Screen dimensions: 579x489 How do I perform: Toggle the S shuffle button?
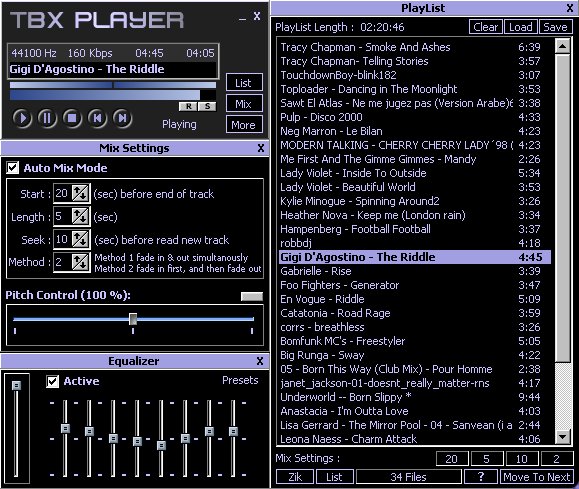[x=207, y=106]
